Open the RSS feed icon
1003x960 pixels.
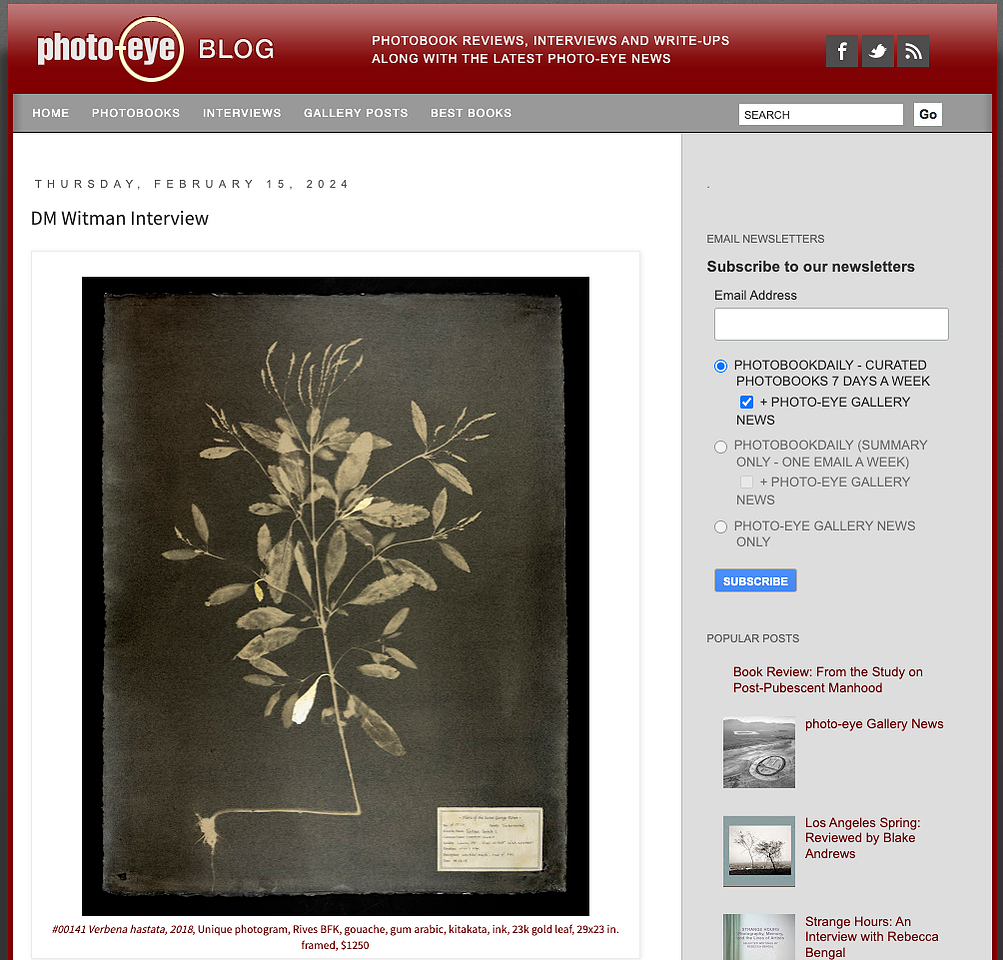[x=913, y=51]
